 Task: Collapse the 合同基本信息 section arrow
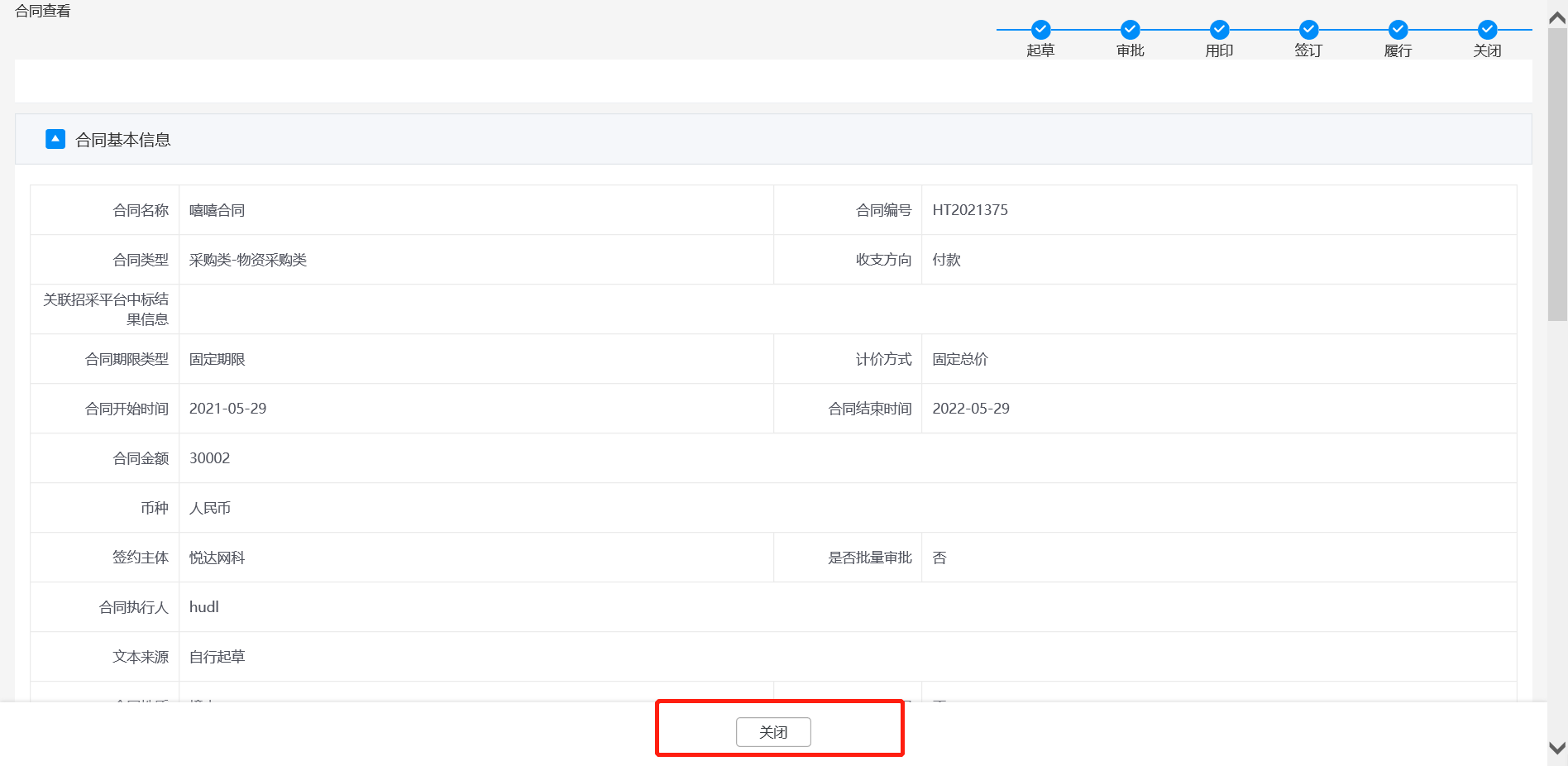[x=55, y=139]
